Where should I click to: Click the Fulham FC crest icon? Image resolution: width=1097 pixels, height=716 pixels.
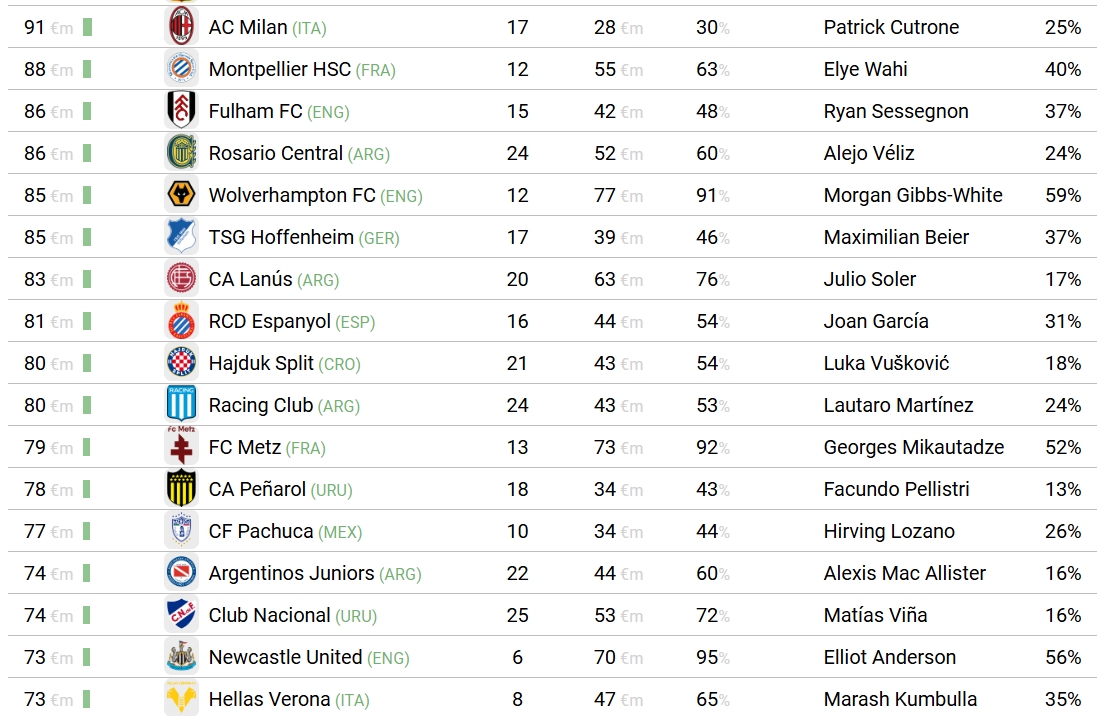tap(181, 111)
